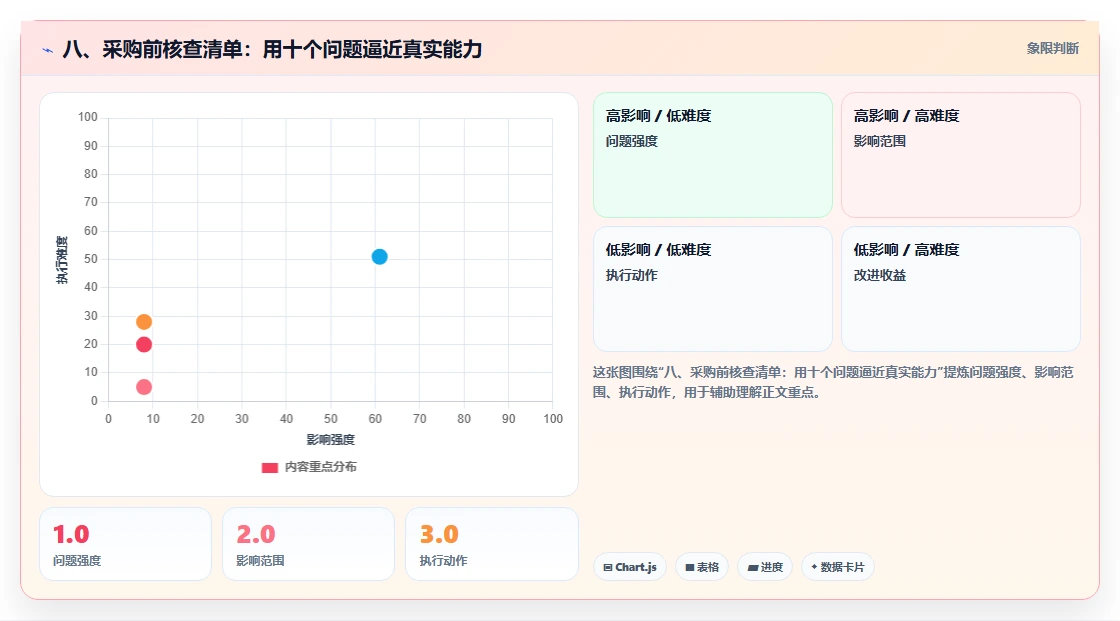
Task: Click the lightning icon beside the section title
Action: point(48,50)
